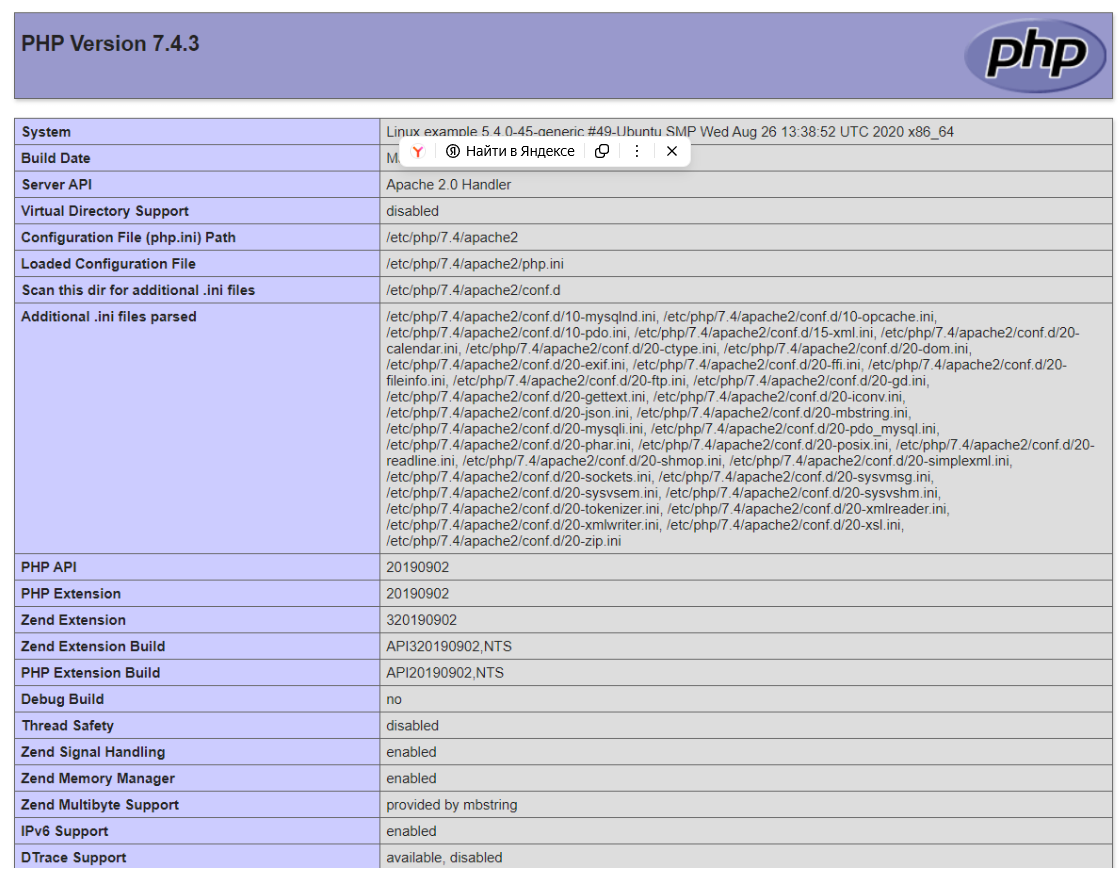
Task: Click the 'Thread Safety' label
Action: [68, 727]
